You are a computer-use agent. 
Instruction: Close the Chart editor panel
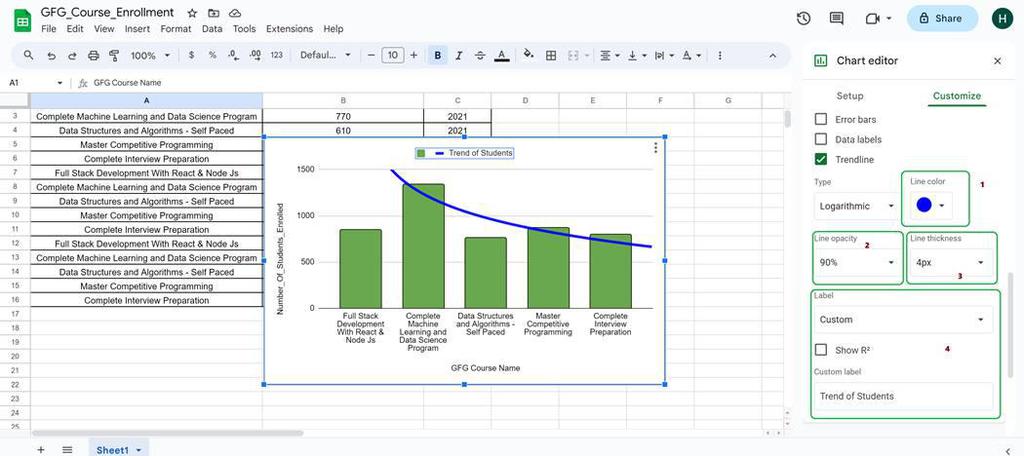click(997, 61)
